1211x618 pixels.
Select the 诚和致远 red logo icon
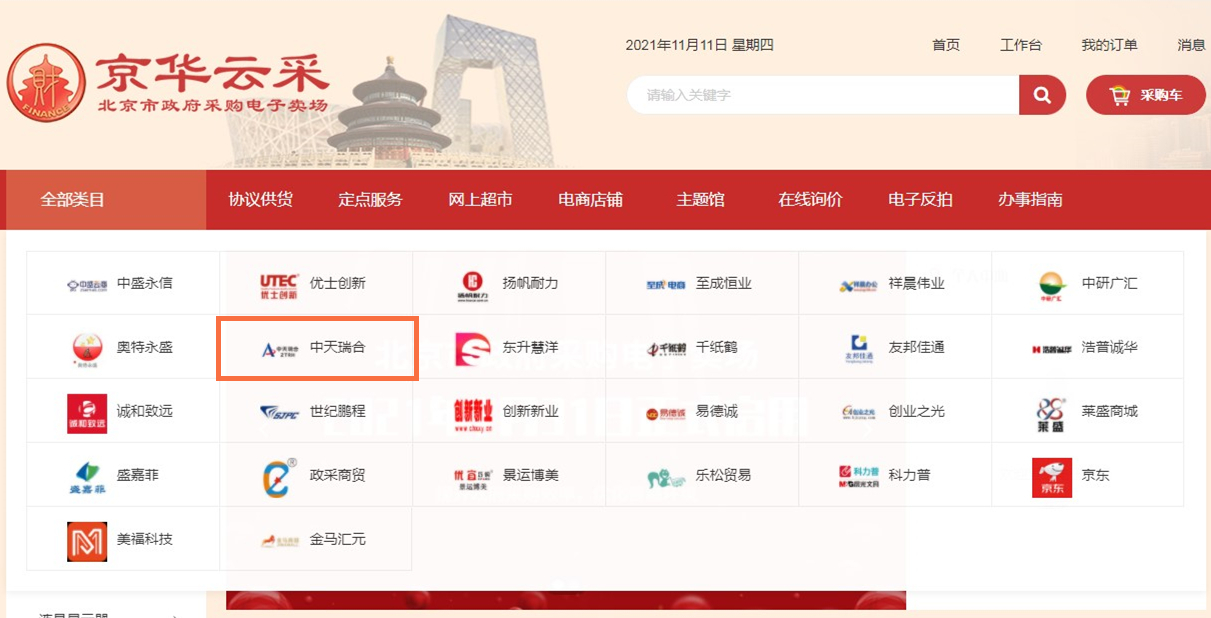coord(86,412)
